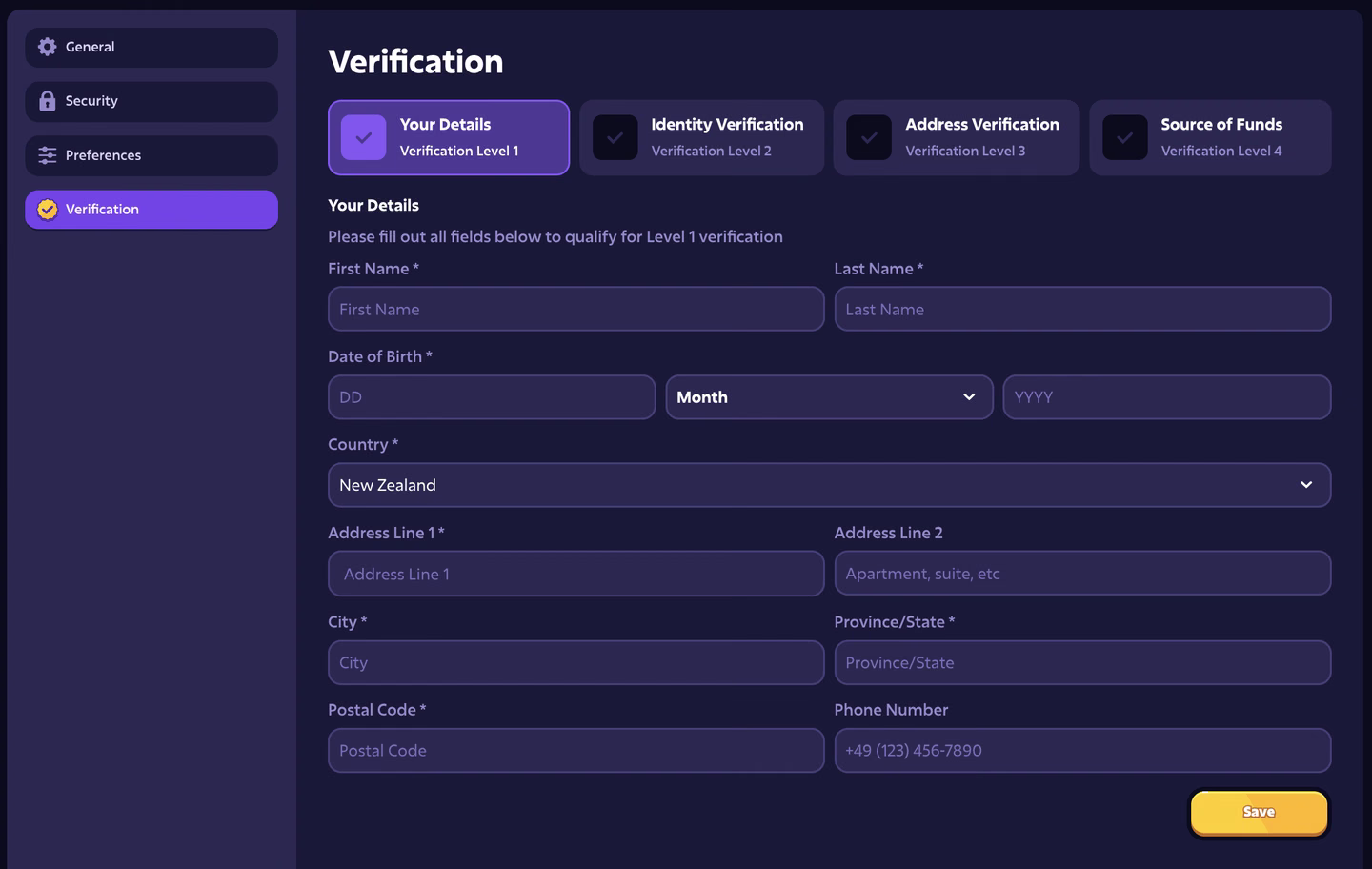Screen dimensions: 1372x869
Task: Click the Province/State input field
Action: (1082, 662)
